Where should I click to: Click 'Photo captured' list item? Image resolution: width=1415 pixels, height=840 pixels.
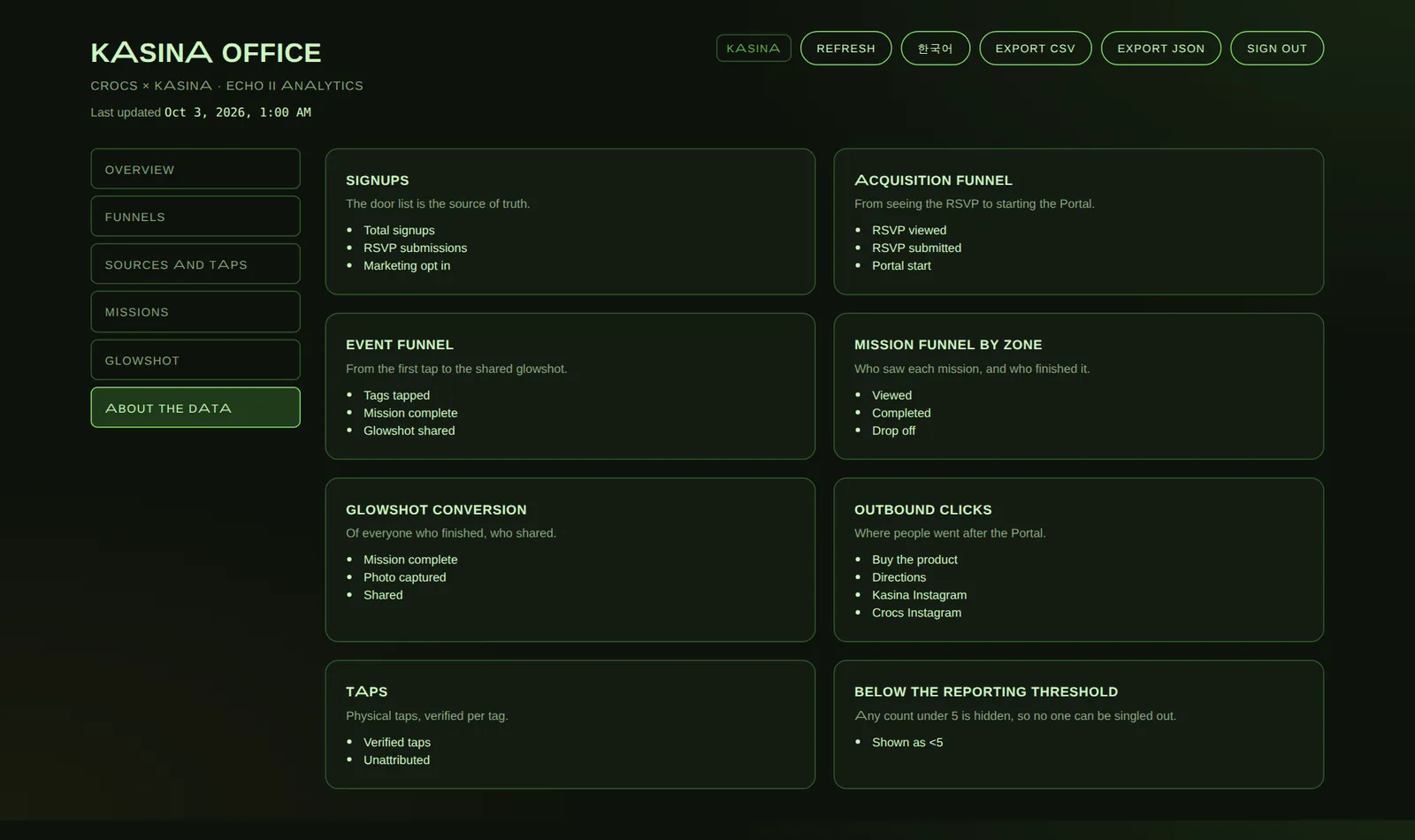404,577
